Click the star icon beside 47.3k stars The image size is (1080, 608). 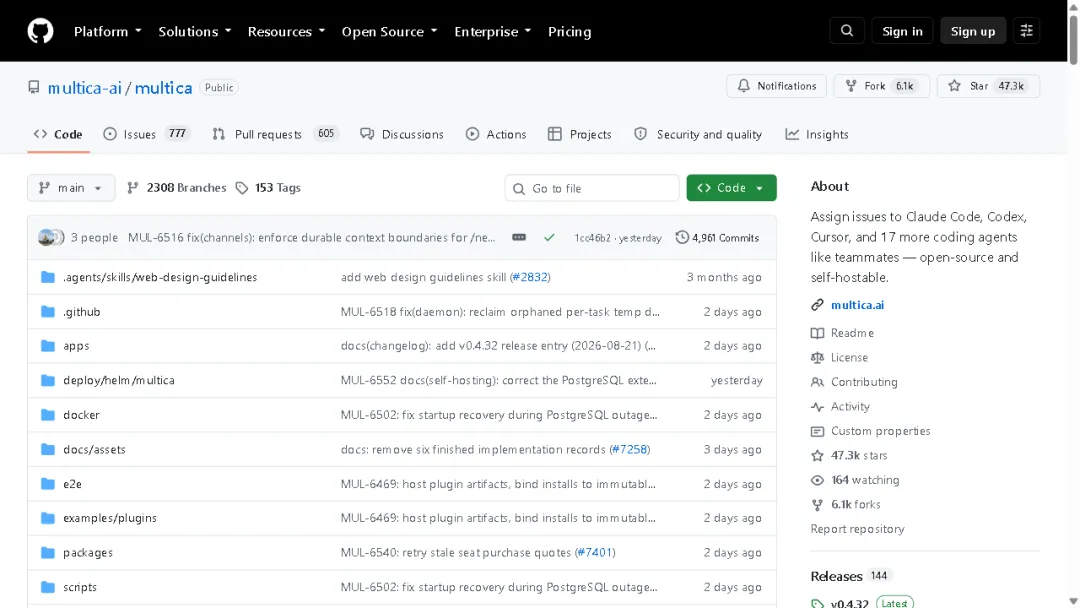point(817,456)
